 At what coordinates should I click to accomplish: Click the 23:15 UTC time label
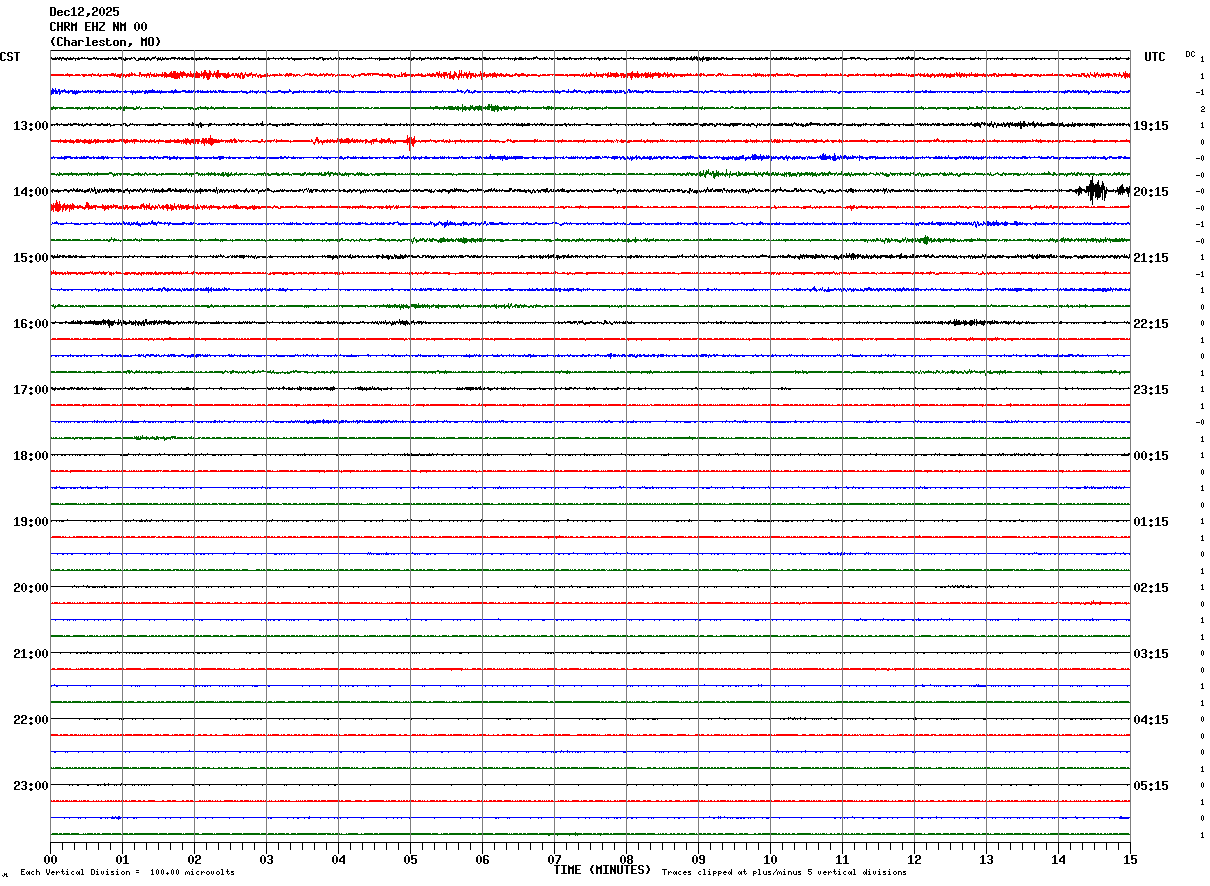(1150, 389)
